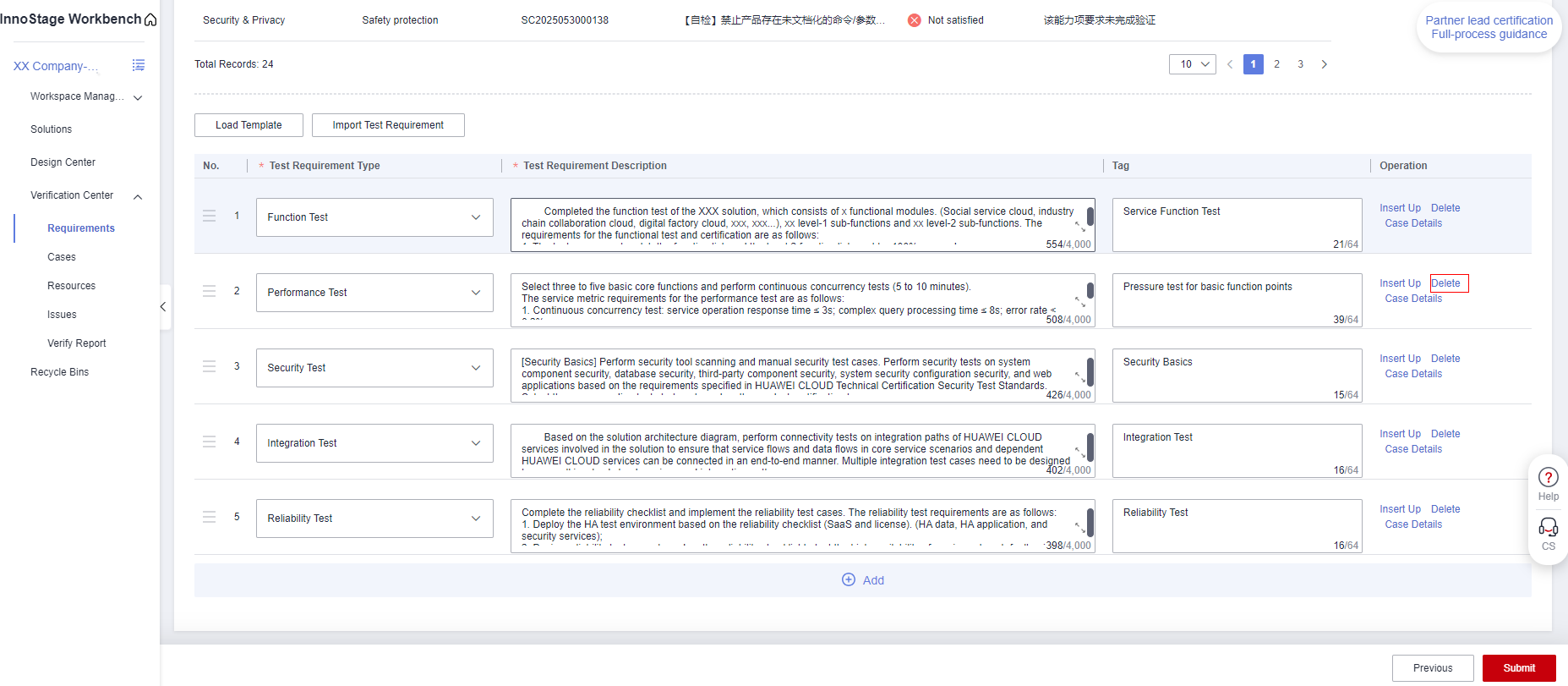The width and height of the screenshot is (1568, 686).
Task: Click the Function Test description scrollbar thumb
Action: click(1090, 217)
